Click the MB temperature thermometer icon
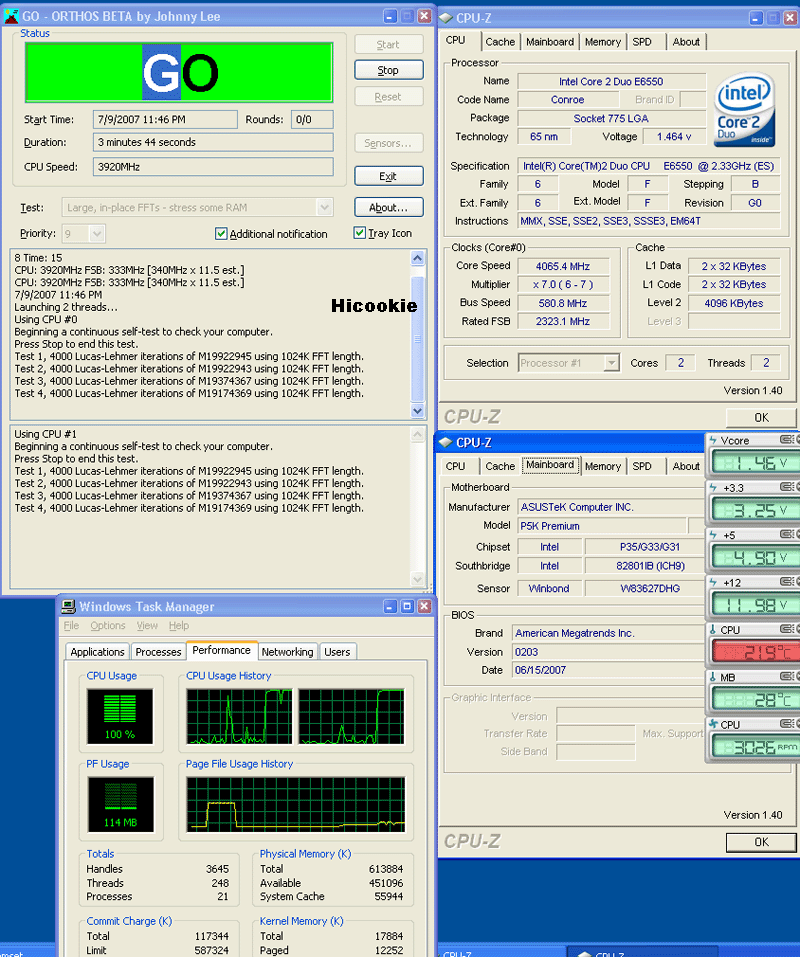800x957 pixels. tap(713, 677)
